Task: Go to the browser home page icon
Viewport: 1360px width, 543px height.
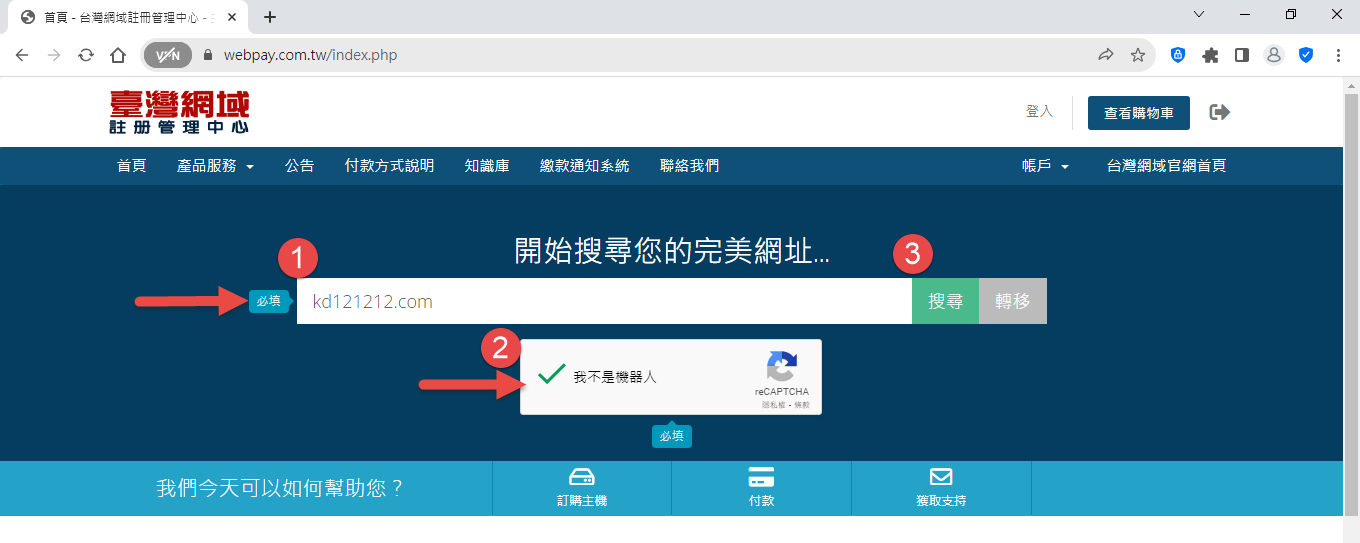Action: [x=118, y=55]
